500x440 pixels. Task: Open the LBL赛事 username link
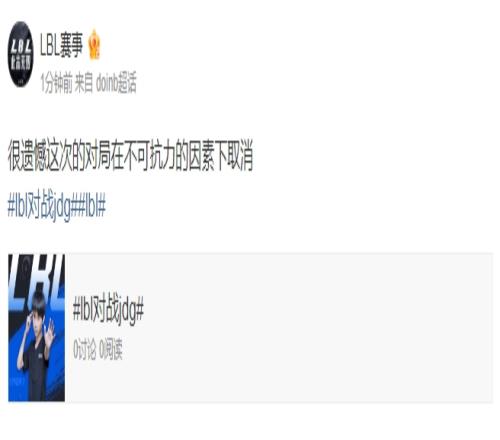coord(61,45)
